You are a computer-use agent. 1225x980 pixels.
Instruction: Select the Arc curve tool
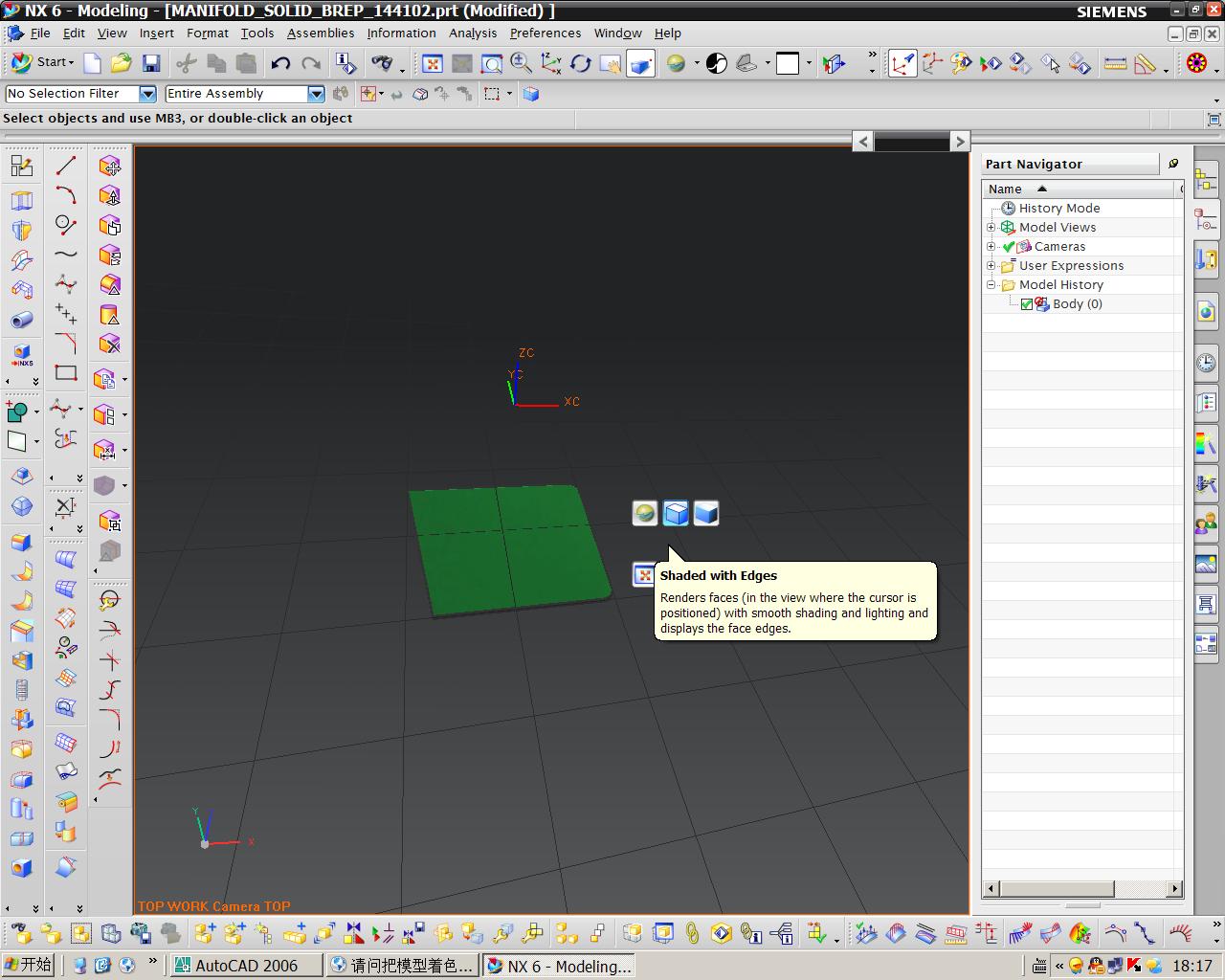click(x=66, y=195)
